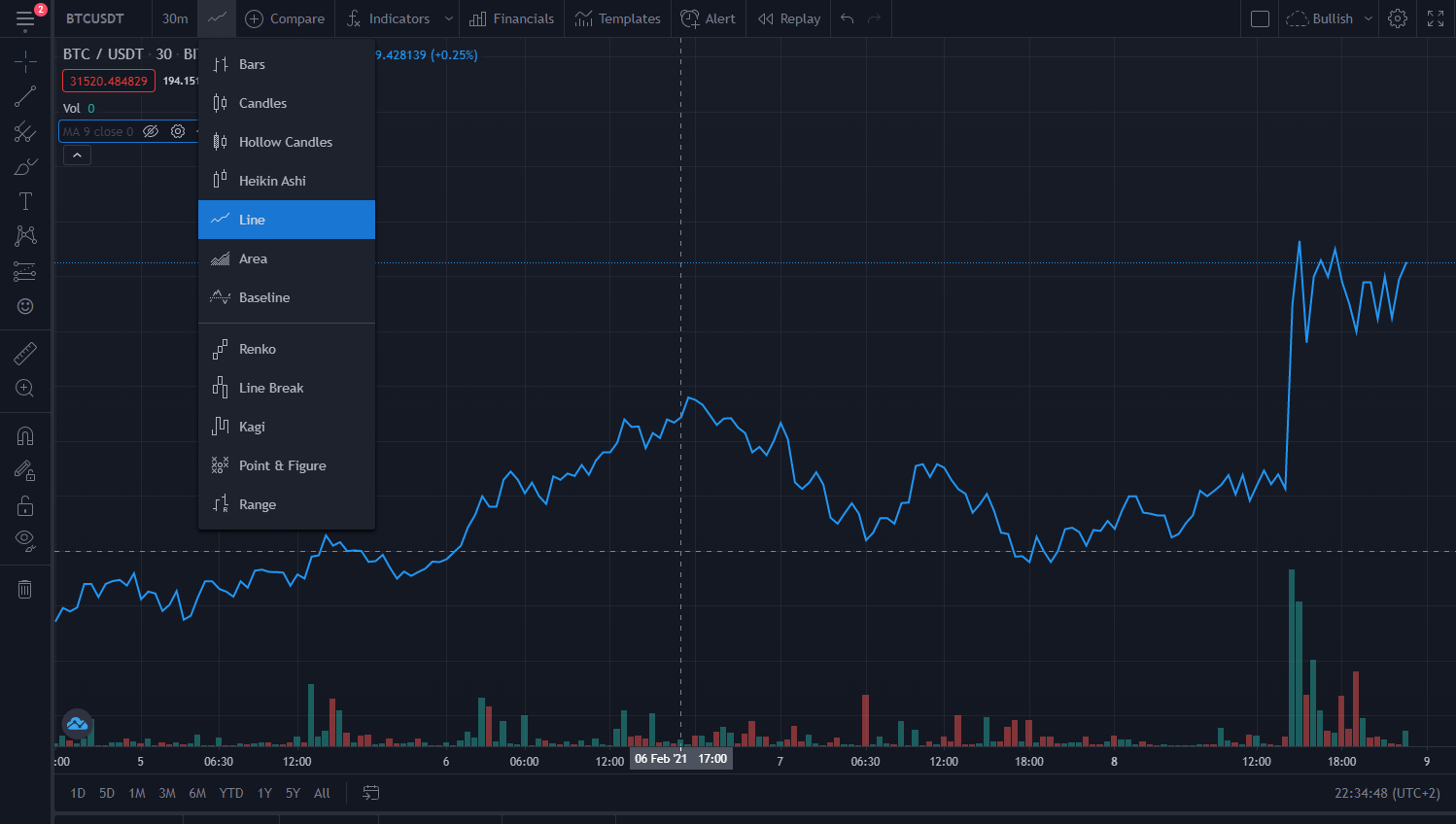The height and width of the screenshot is (824, 1456).
Task: Select the text annotation tool
Action: [x=25, y=201]
